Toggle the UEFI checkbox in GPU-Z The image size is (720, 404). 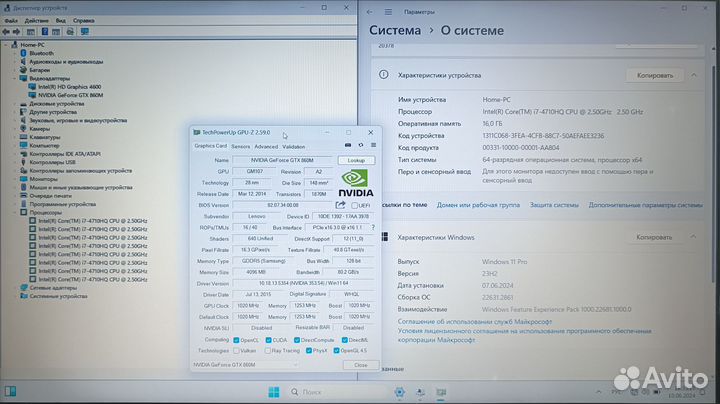coord(354,205)
